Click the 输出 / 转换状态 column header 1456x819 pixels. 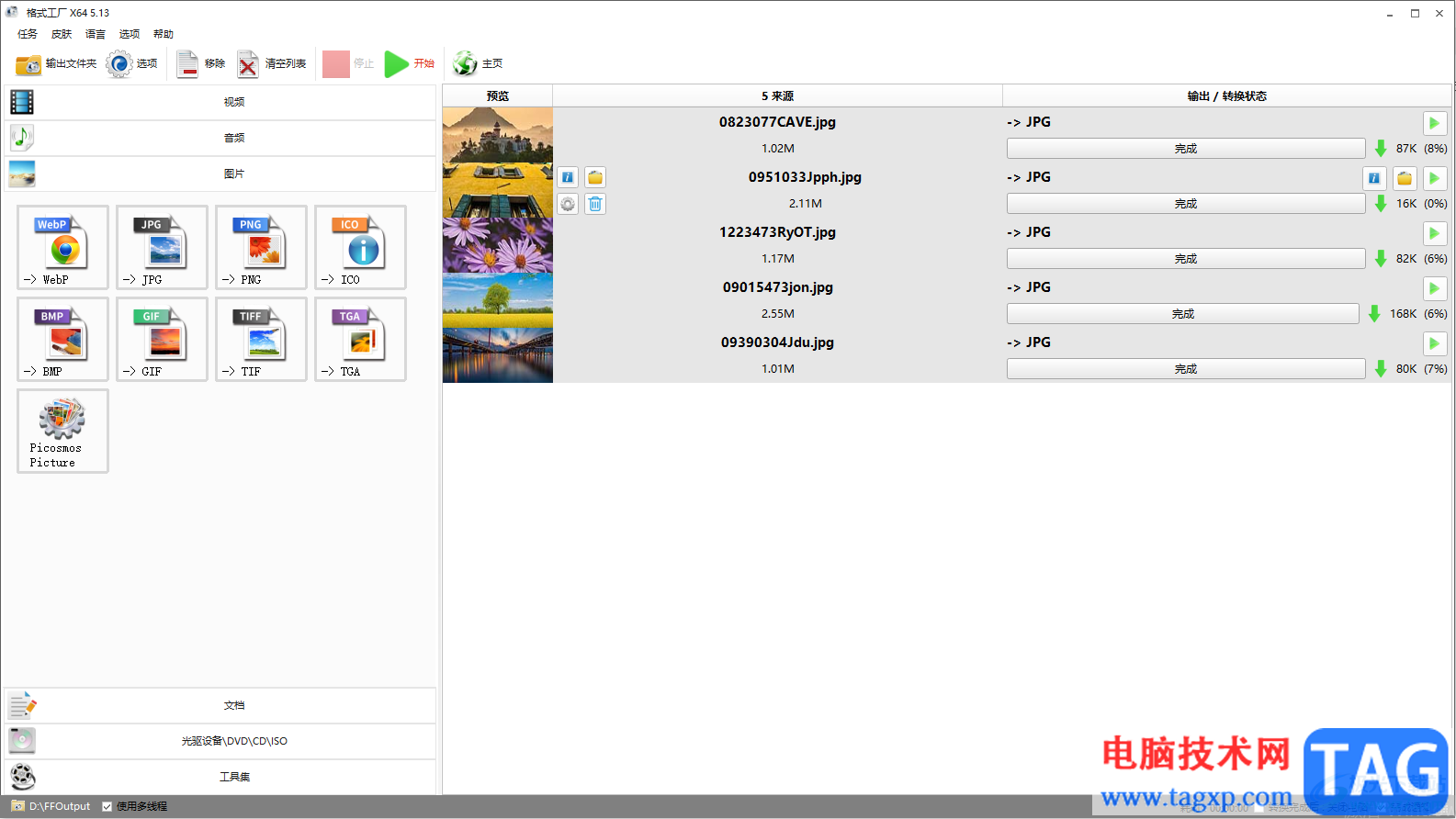[x=1227, y=96]
